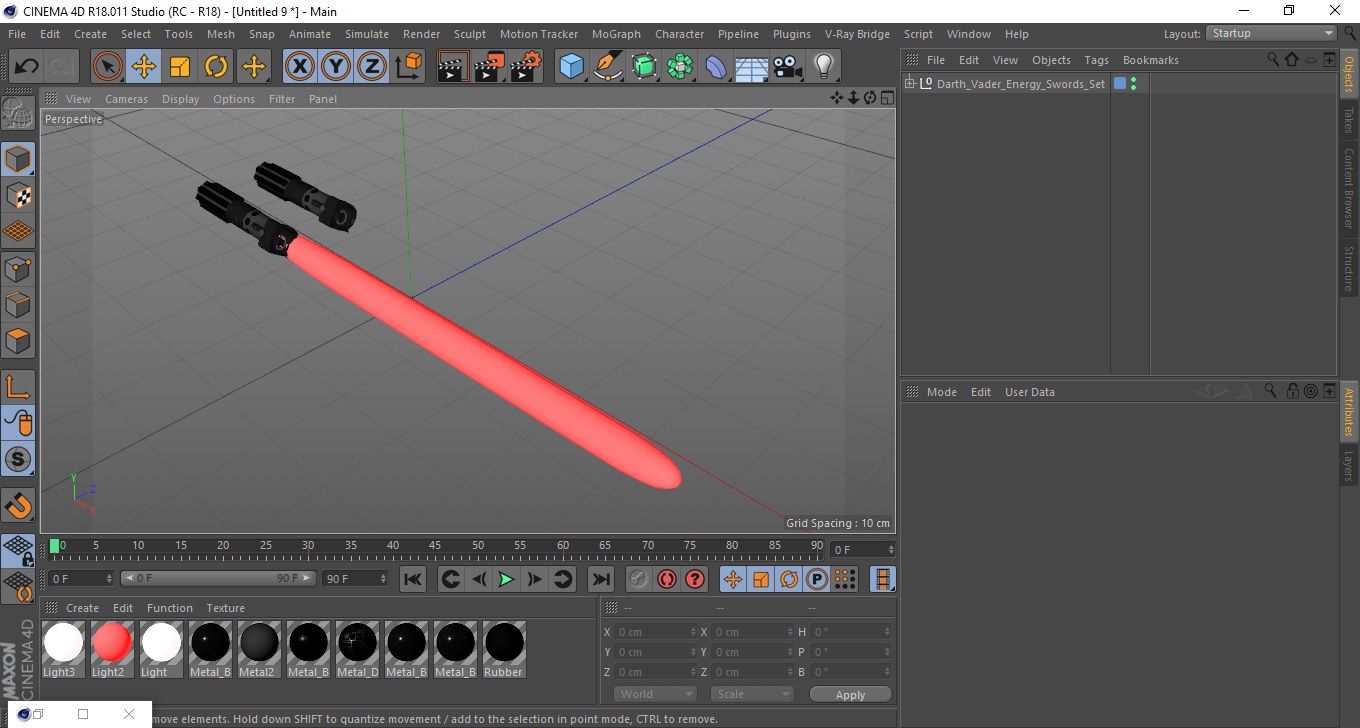
Task: Add a Subdivision Surface generator
Action: click(644, 67)
